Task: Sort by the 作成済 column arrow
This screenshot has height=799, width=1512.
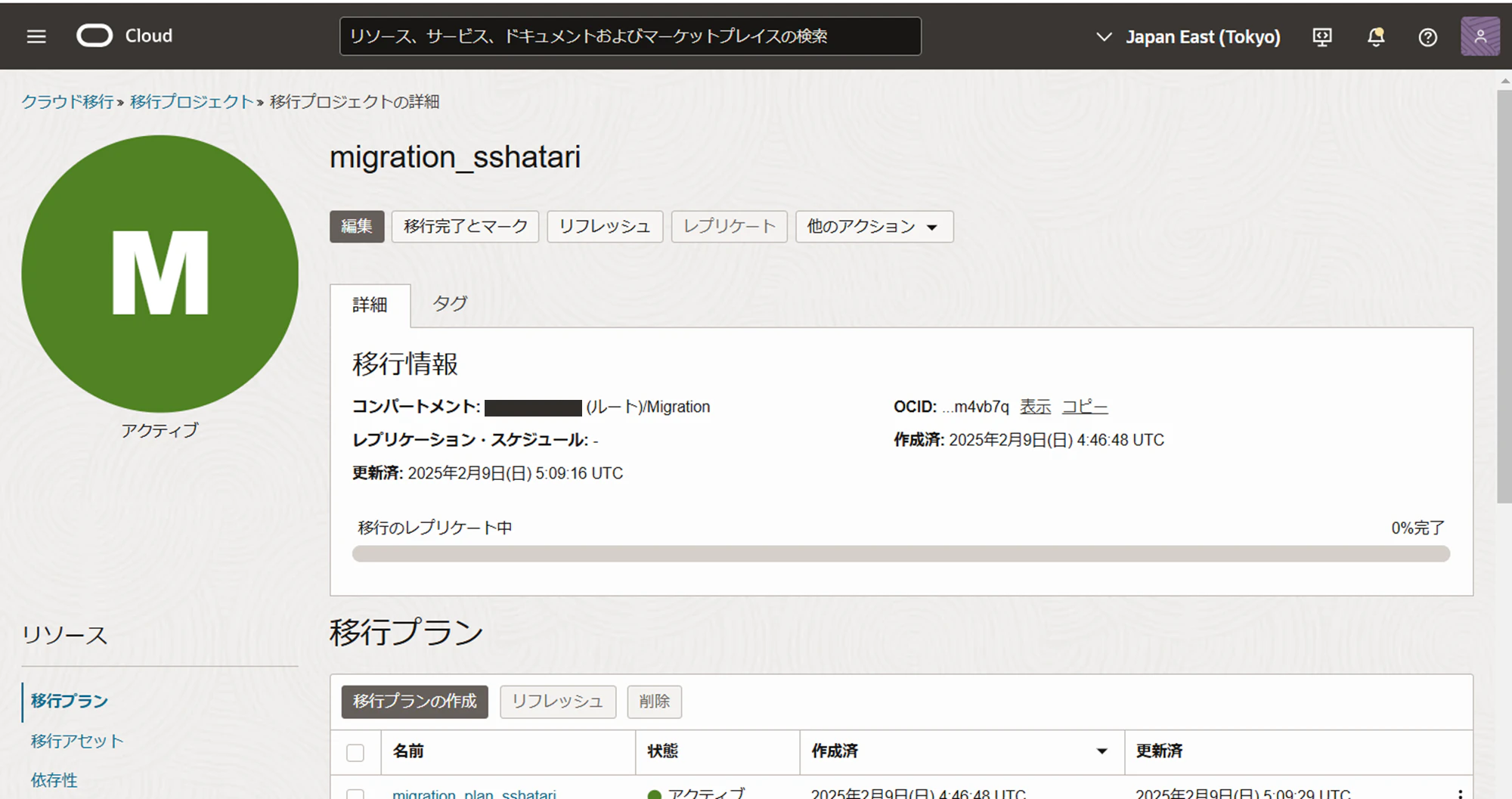Action: (1102, 751)
